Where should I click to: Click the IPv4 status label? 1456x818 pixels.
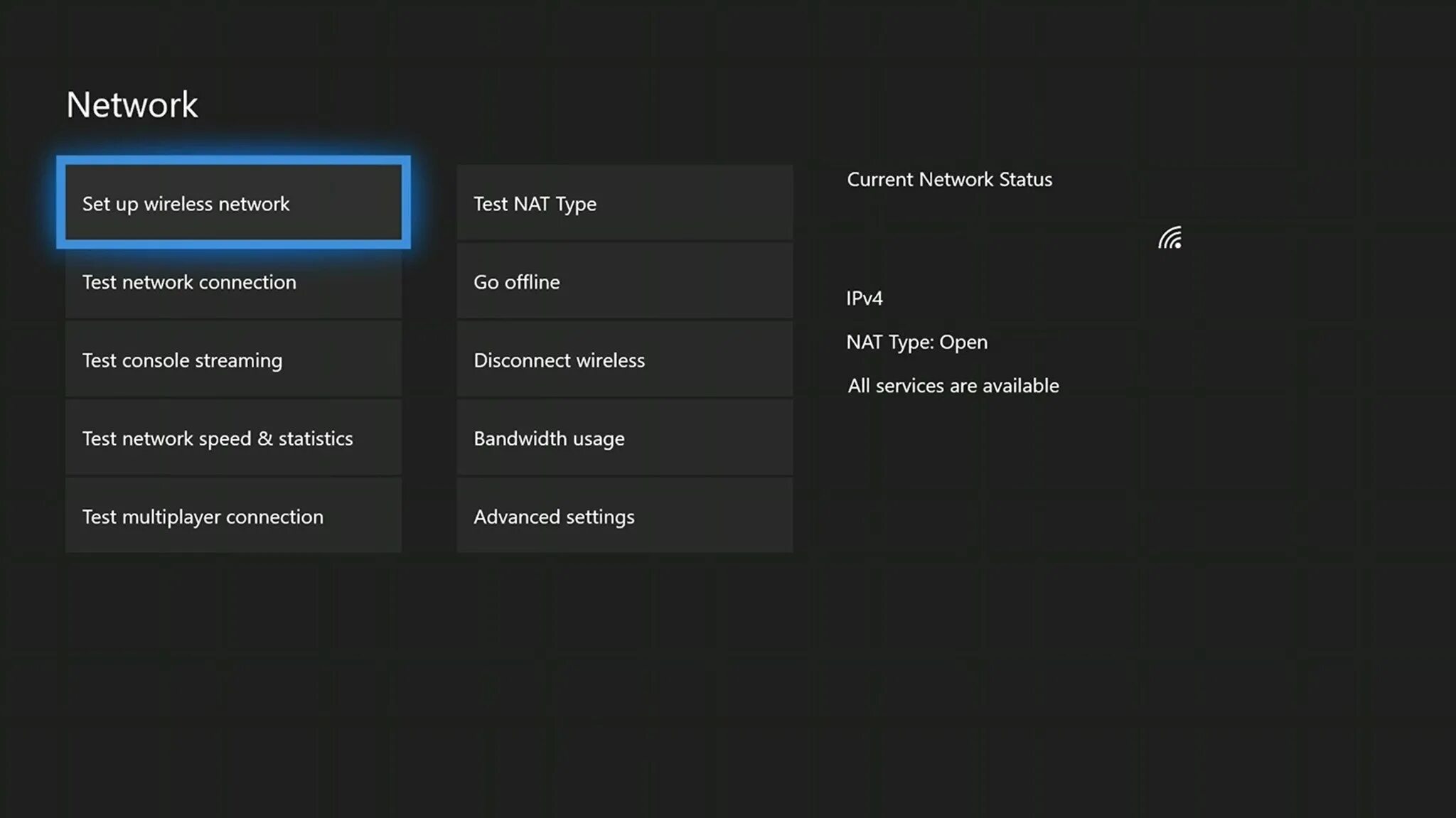[864, 298]
